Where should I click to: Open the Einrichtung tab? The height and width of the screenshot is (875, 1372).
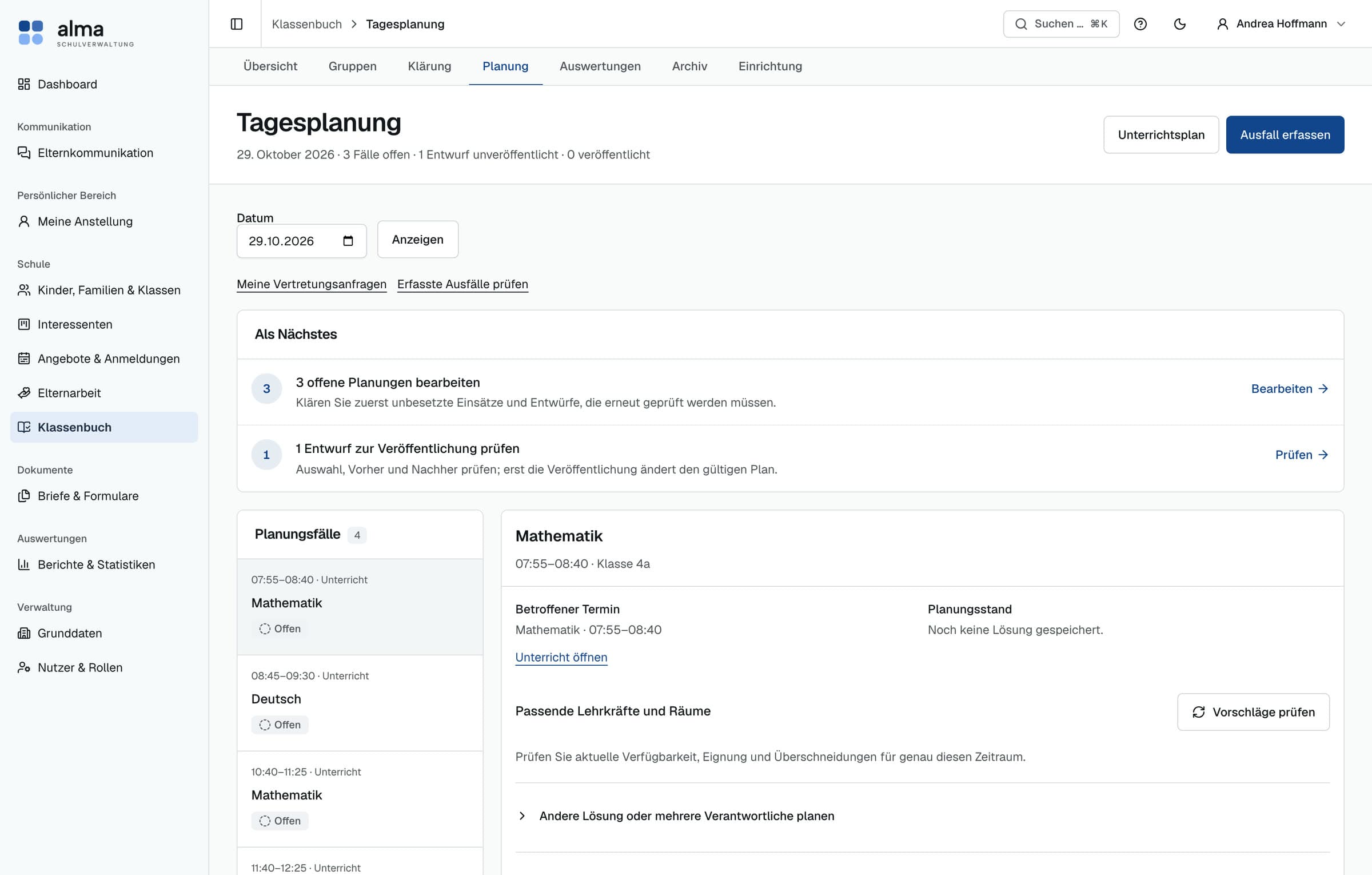click(771, 66)
